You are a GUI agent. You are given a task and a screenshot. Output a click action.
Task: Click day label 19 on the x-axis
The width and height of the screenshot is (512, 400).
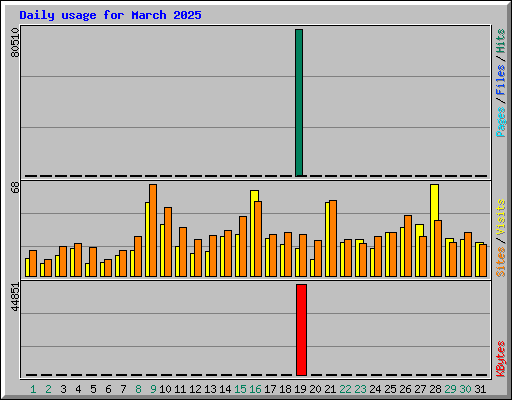(300, 389)
